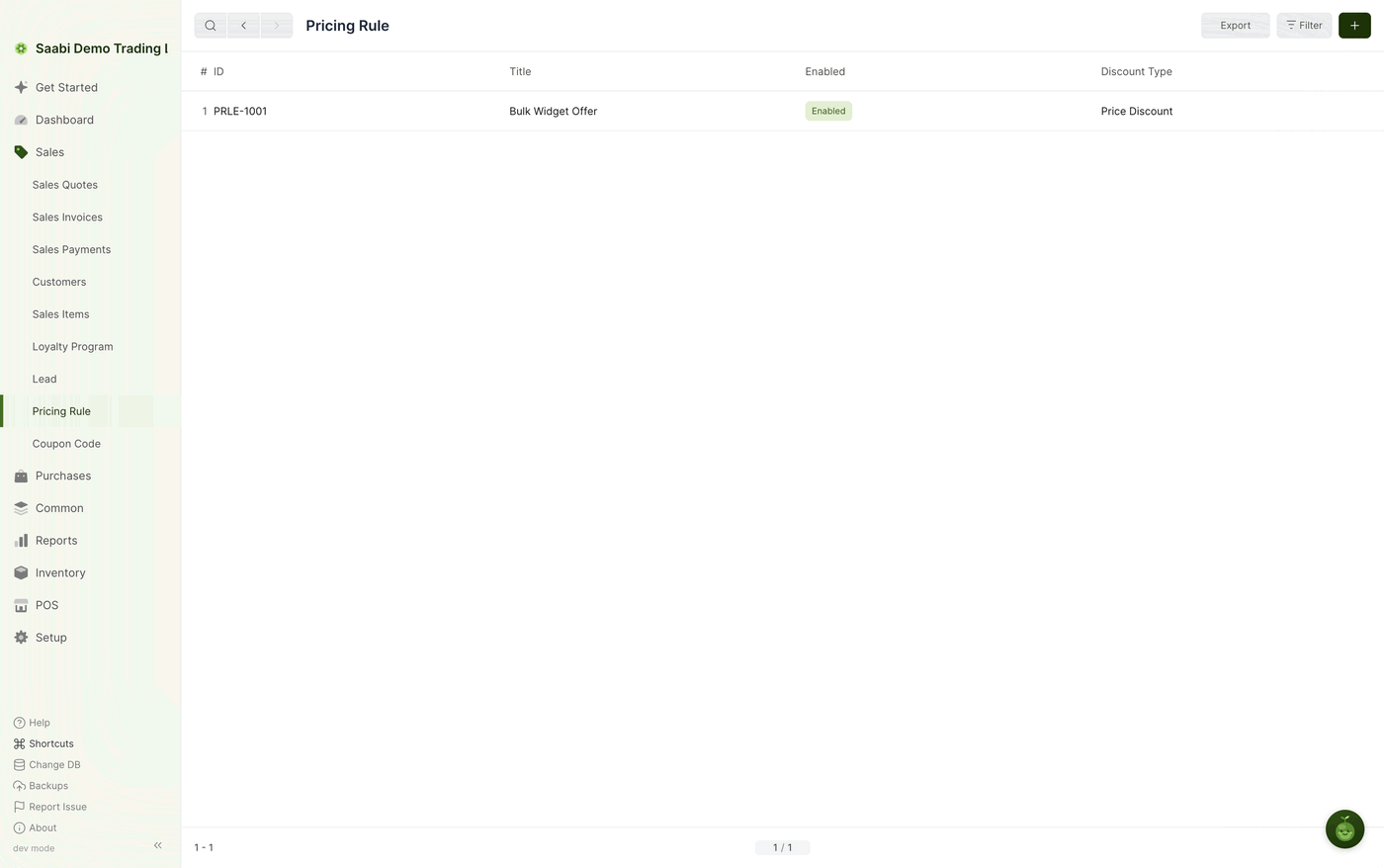Image resolution: width=1384 pixels, height=868 pixels.
Task: Click Report Issue link
Action: (x=49, y=807)
